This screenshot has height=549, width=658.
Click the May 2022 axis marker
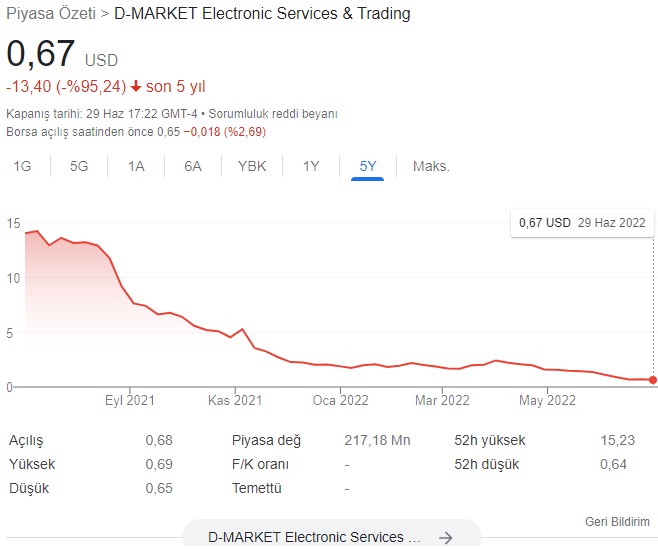click(x=547, y=400)
